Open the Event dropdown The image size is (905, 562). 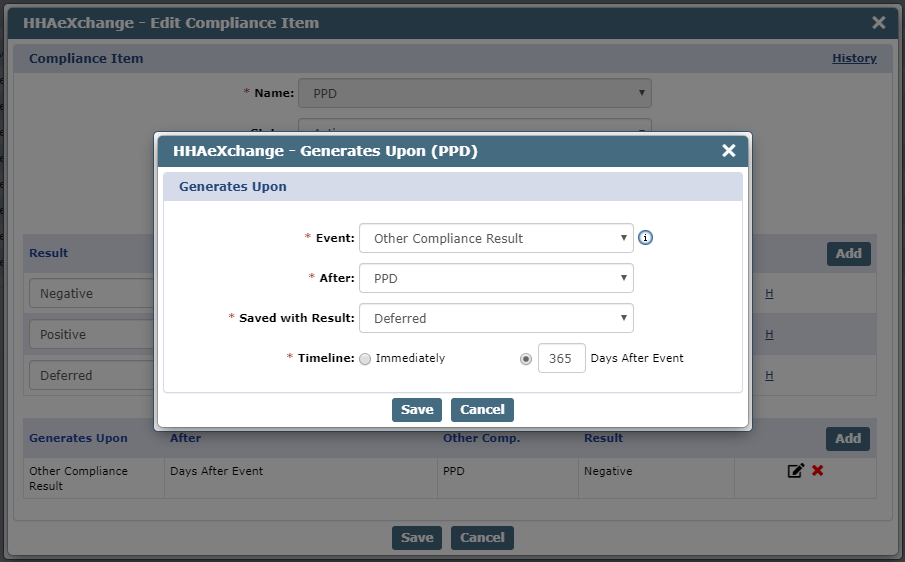coord(496,238)
